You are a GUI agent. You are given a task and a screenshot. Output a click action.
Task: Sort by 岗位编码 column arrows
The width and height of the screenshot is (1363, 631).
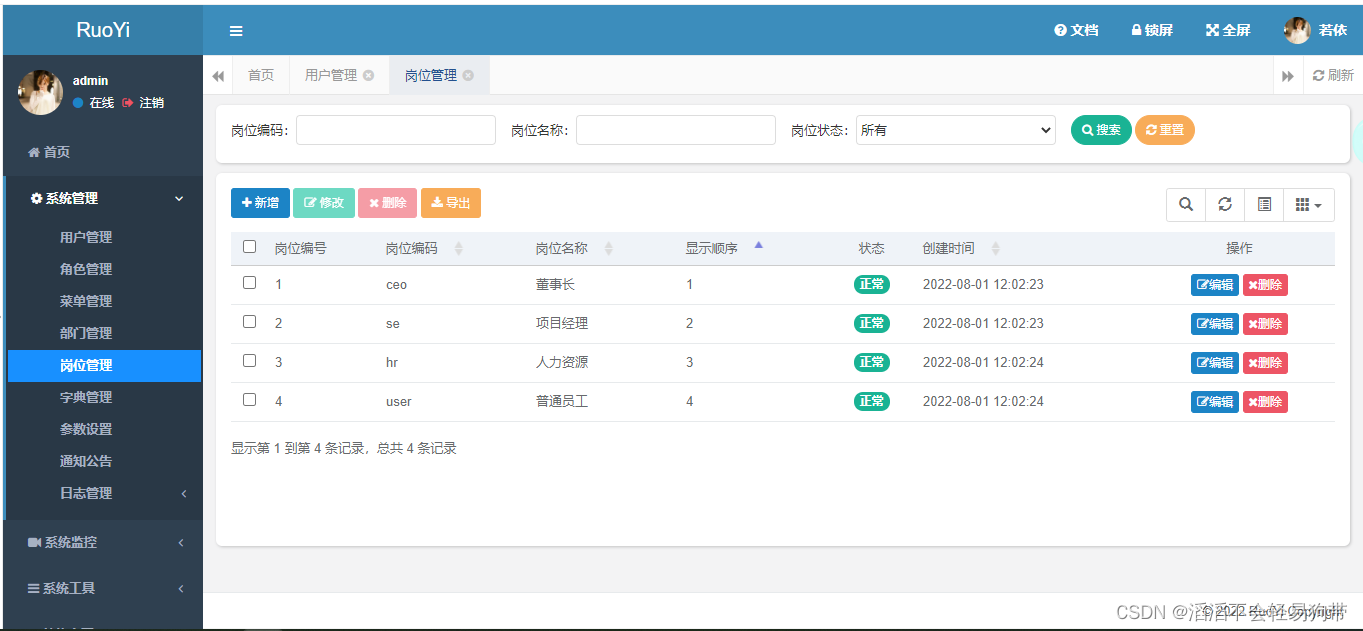pyautogui.click(x=459, y=249)
